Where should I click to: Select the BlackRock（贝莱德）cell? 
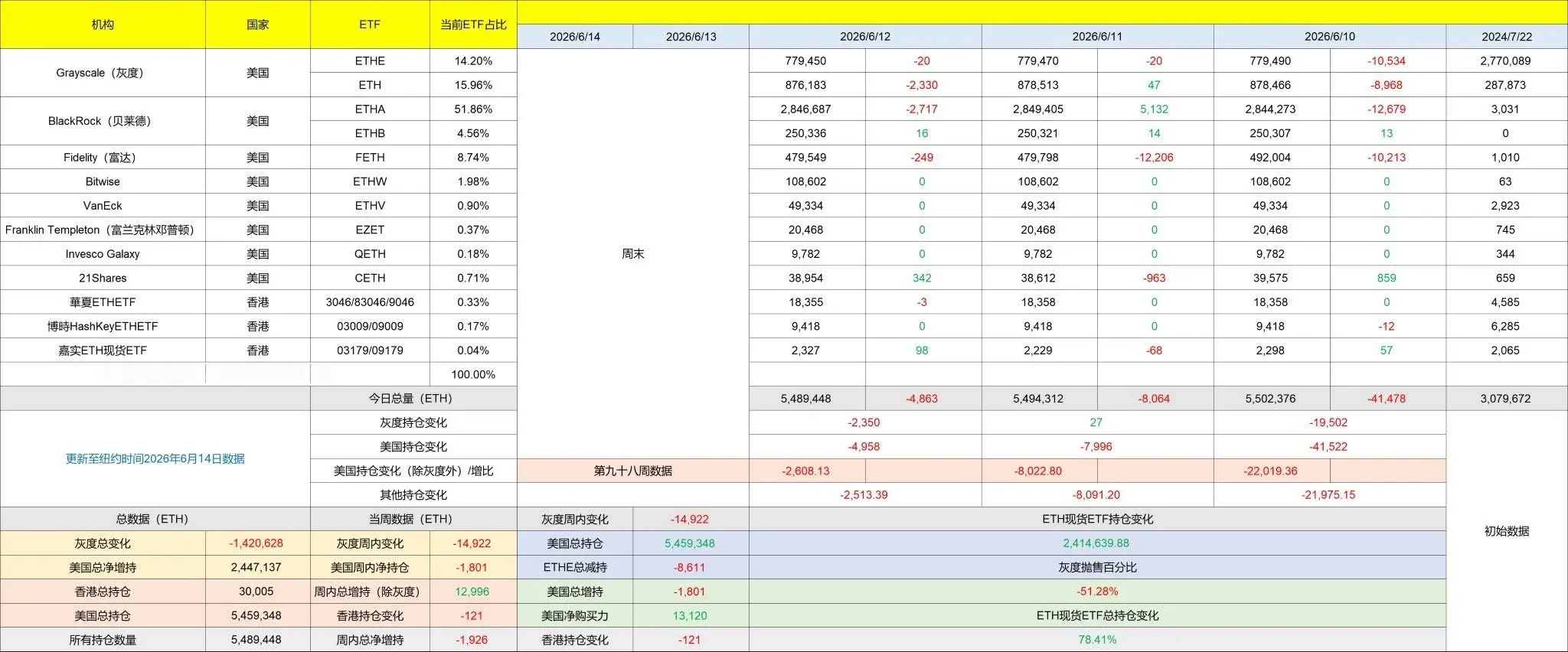(x=103, y=121)
